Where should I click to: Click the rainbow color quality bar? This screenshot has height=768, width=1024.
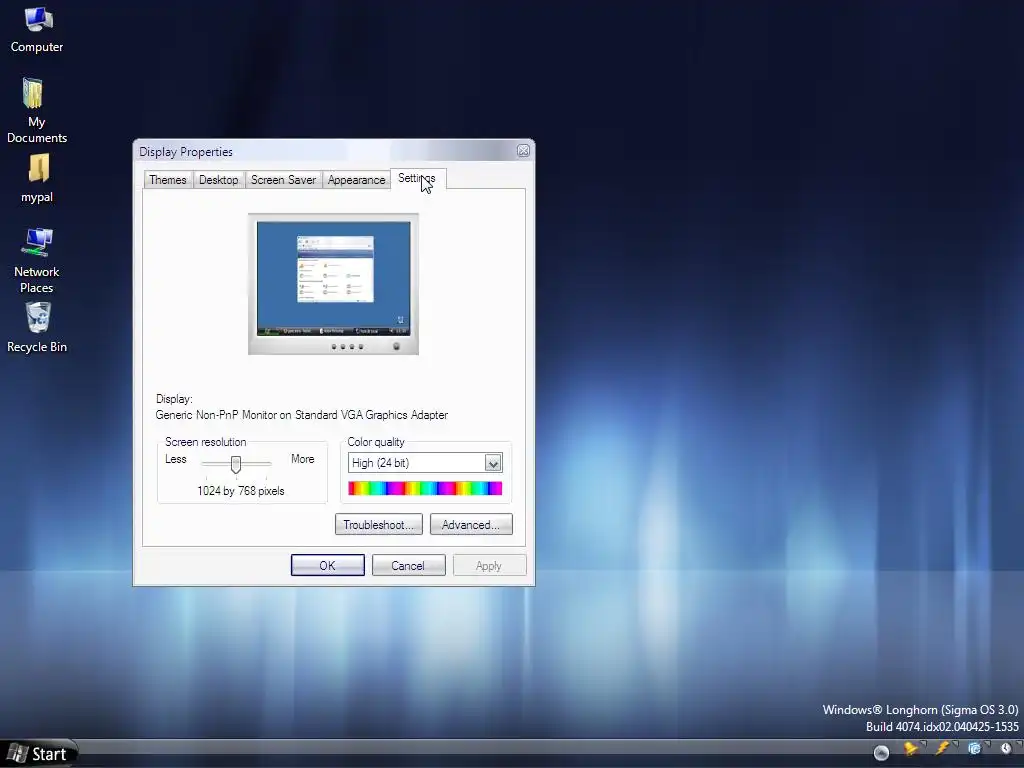(425, 488)
